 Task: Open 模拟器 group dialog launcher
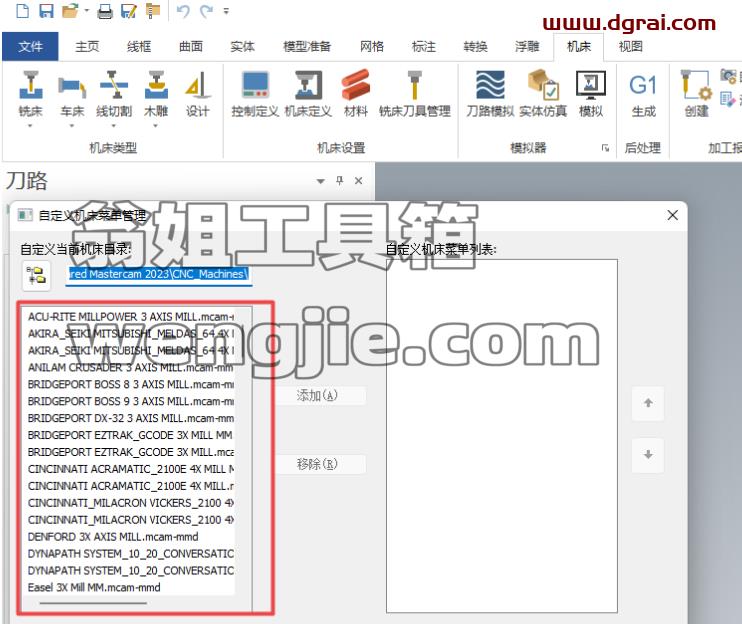(x=605, y=148)
